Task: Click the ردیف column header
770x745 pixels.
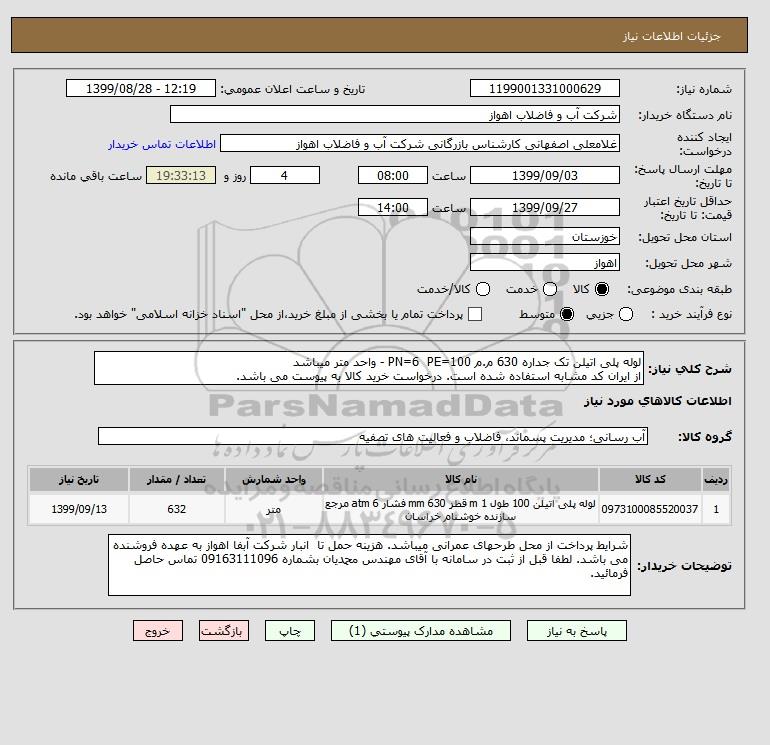Action: pos(716,479)
